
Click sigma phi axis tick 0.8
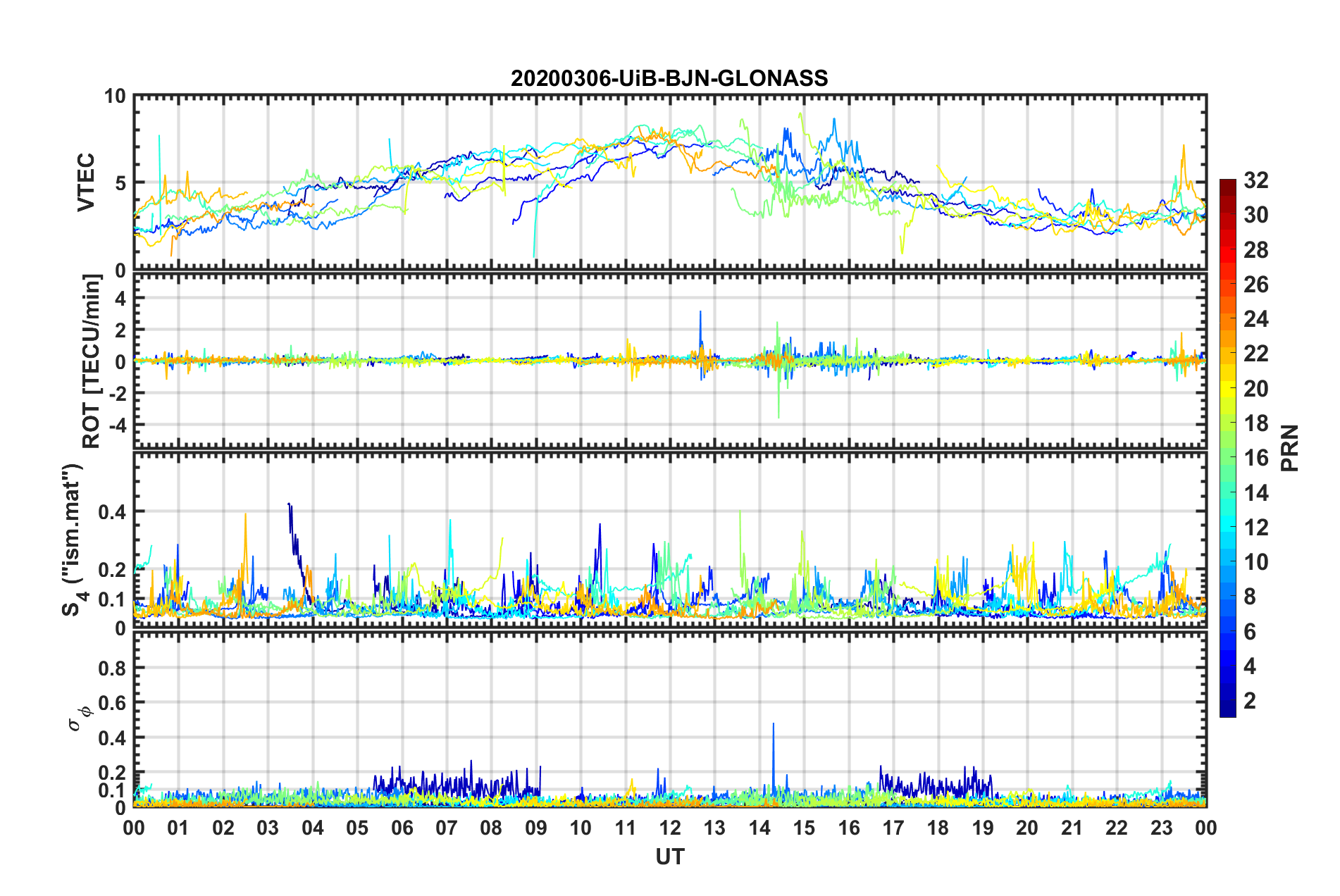coord(112,668)
